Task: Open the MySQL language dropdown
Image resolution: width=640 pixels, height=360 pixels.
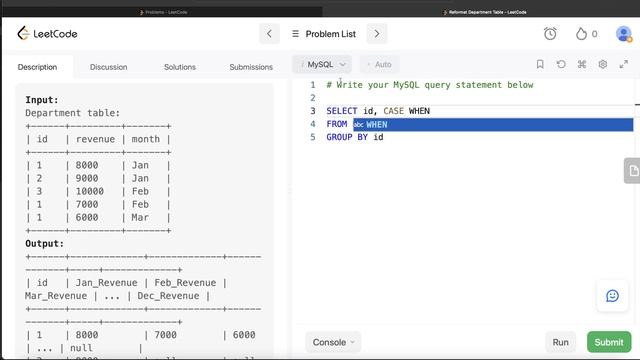Action: pos(322,64)
